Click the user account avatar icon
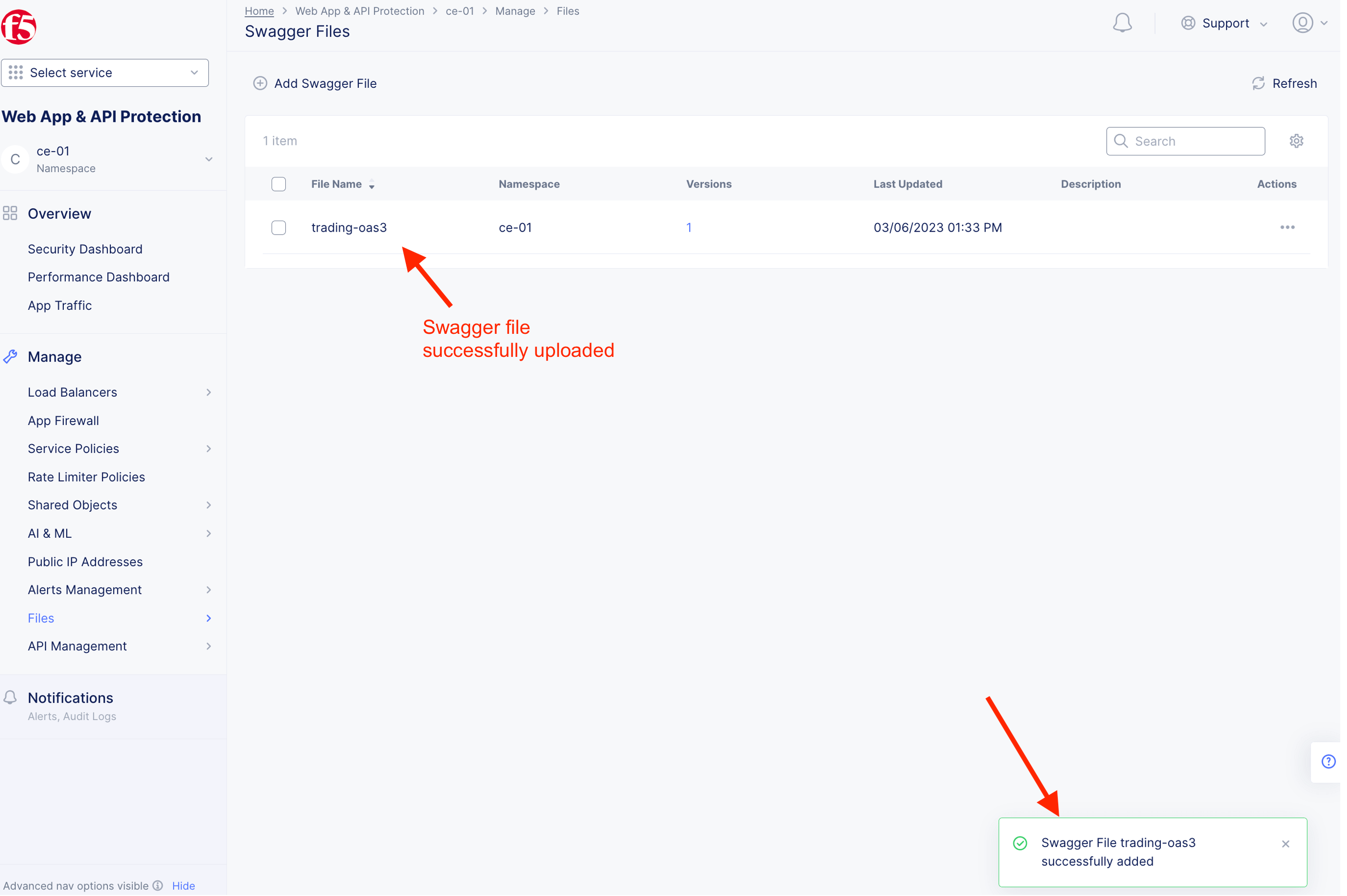Viewport: 1347px width, 896px height. pyautogui.click(x=1302, y=23)
